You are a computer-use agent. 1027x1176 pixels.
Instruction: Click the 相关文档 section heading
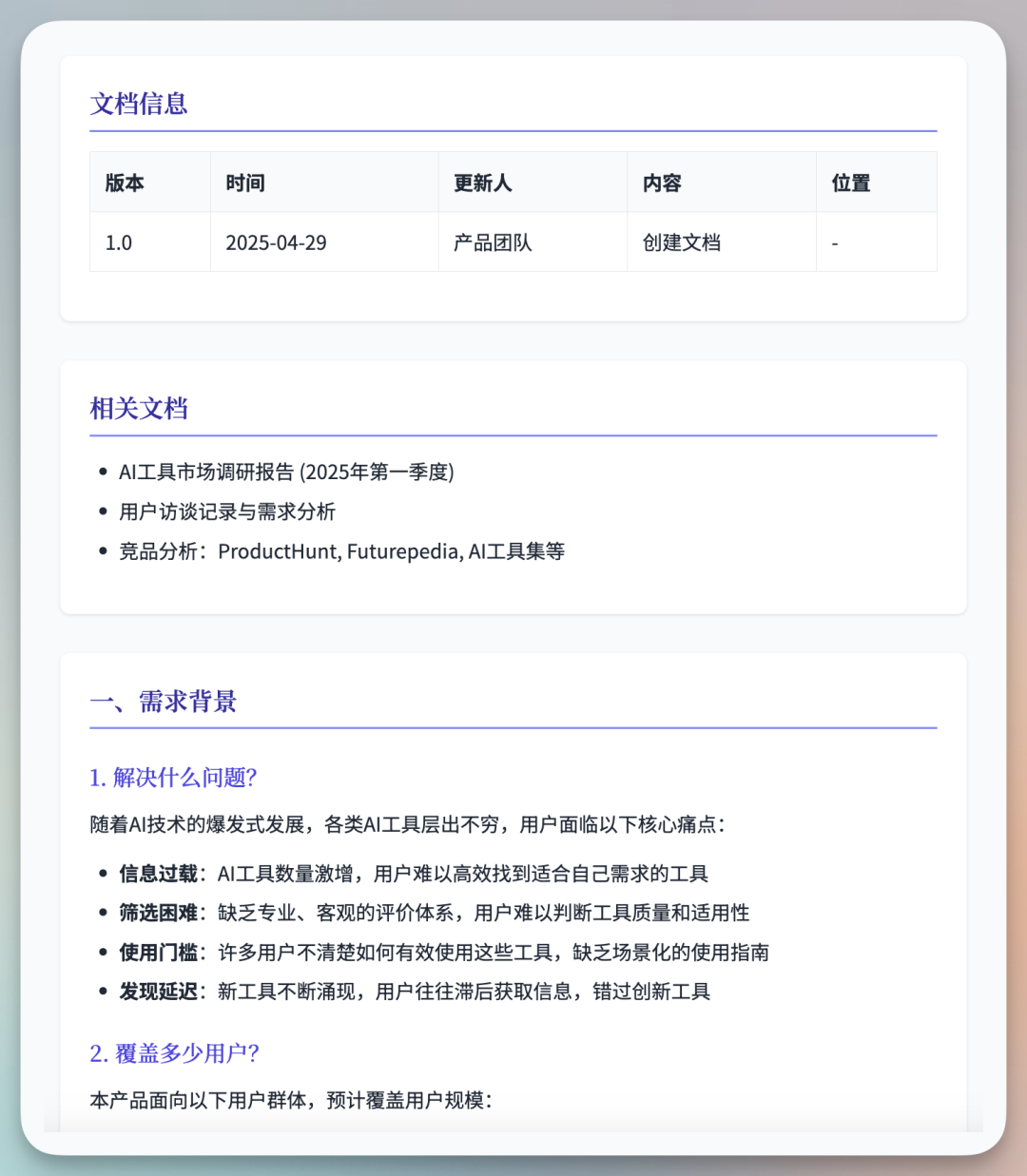click(139, 409)
